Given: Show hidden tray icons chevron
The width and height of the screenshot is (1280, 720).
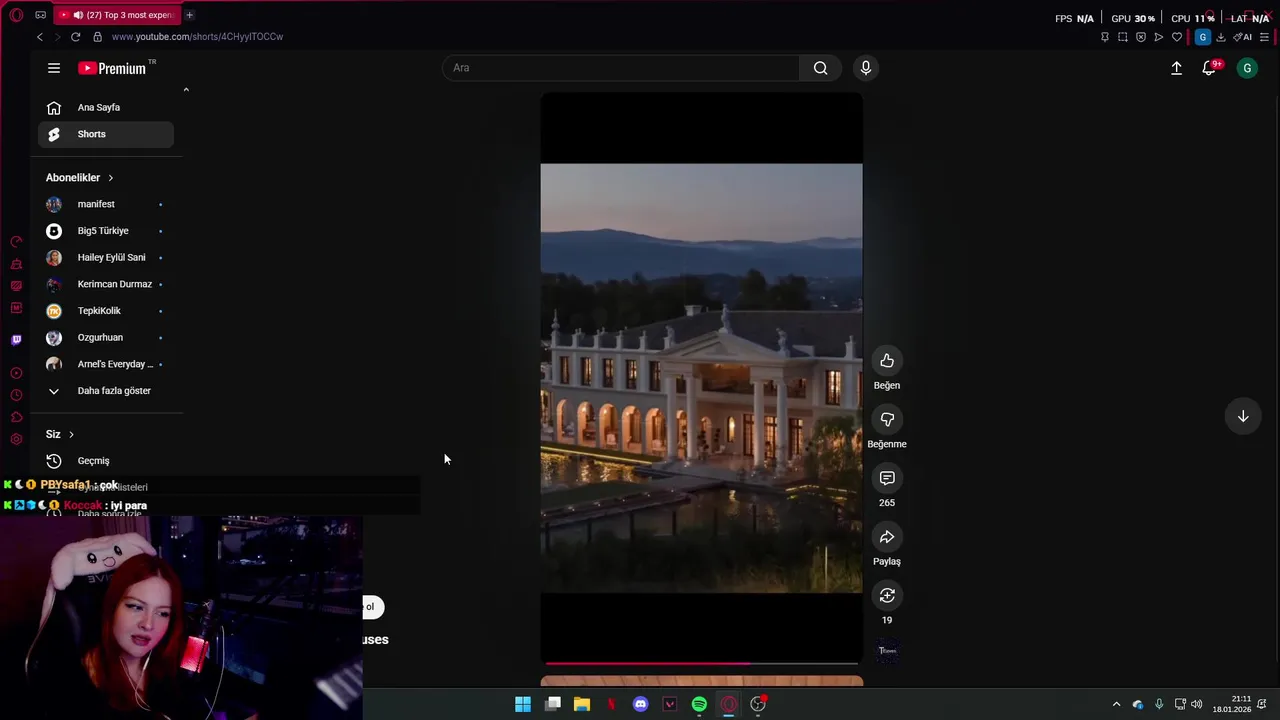Looking at the screenshot, I should point(1116,705).
